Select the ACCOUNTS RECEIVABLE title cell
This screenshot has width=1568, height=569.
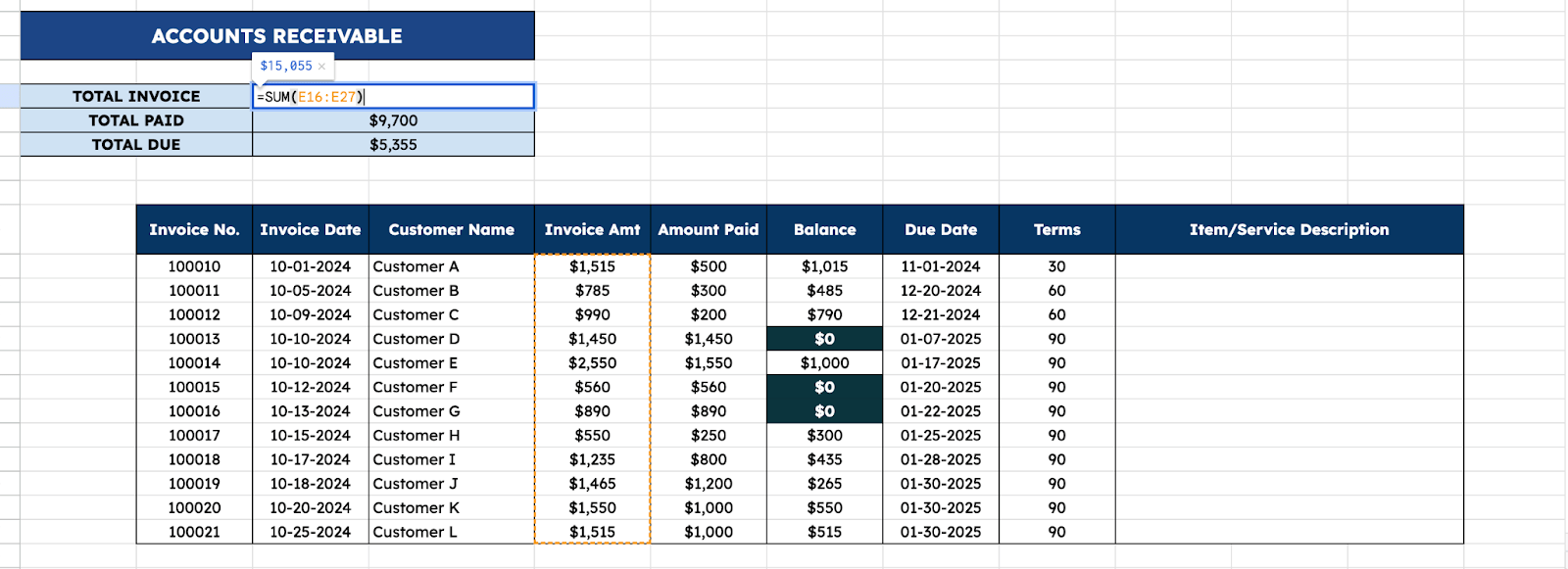pos(277,36)
